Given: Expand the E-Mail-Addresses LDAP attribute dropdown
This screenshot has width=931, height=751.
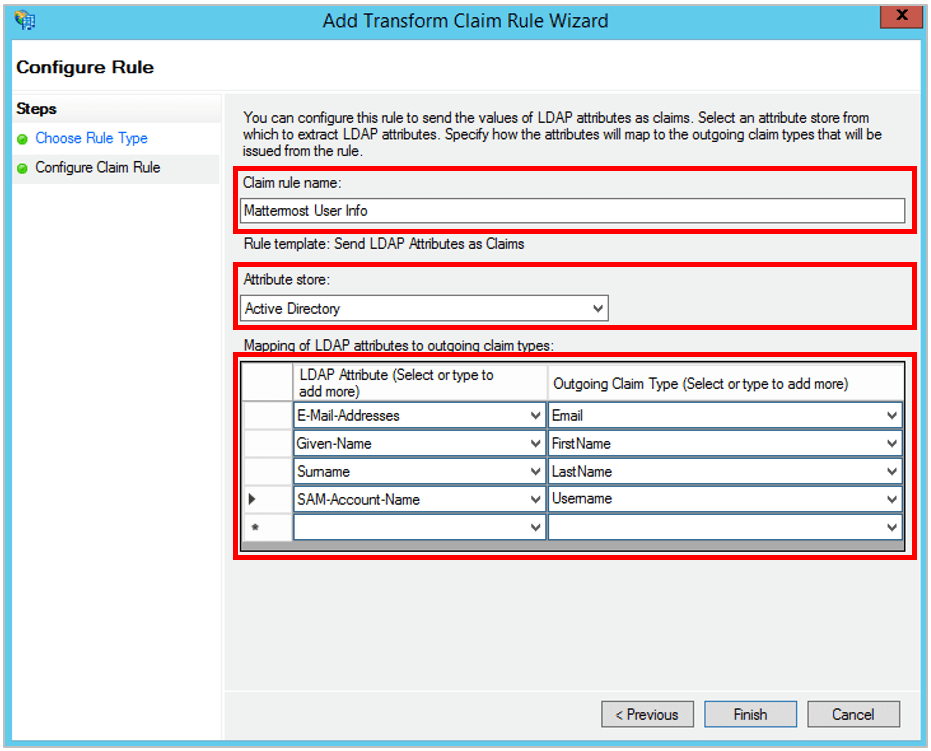Looking at the screenshot, I should [x=535, y=415].
